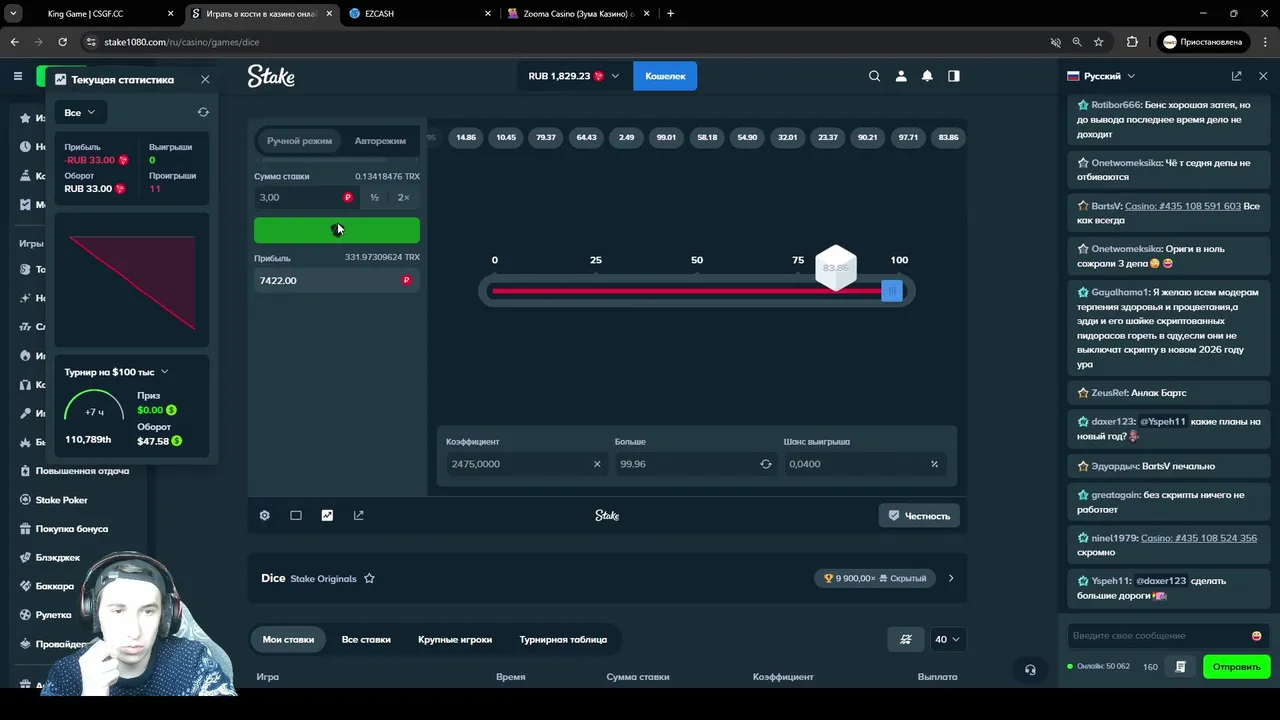Close the chat panel
Screen dimensions: 1280x720
click(x=1263, y=76)
